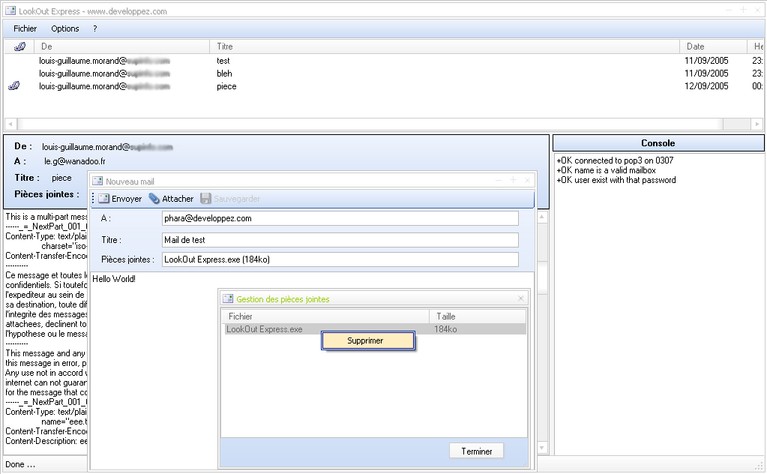
Task: Open the Options menu
Action: pyautogui.click(x=65, y=29)
